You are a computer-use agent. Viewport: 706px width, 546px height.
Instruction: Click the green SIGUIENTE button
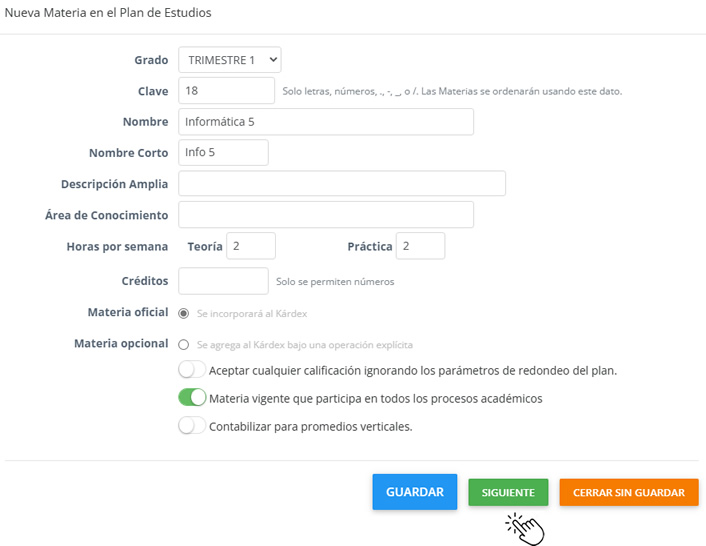[508, 492]
